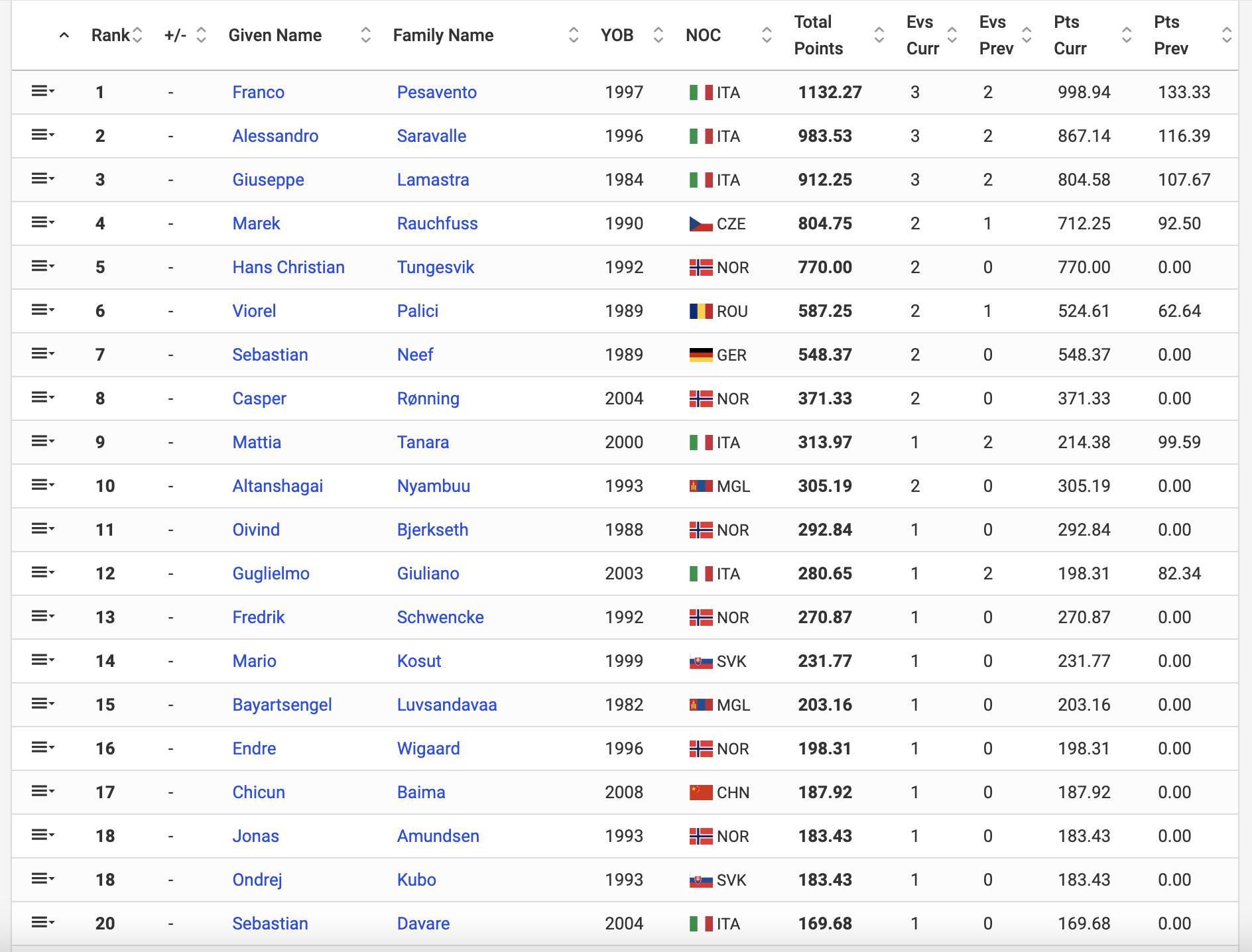Click the Pts Prev sort arrows
The width and height of the screenshot is (1252, 952).
coord(1227,35)
